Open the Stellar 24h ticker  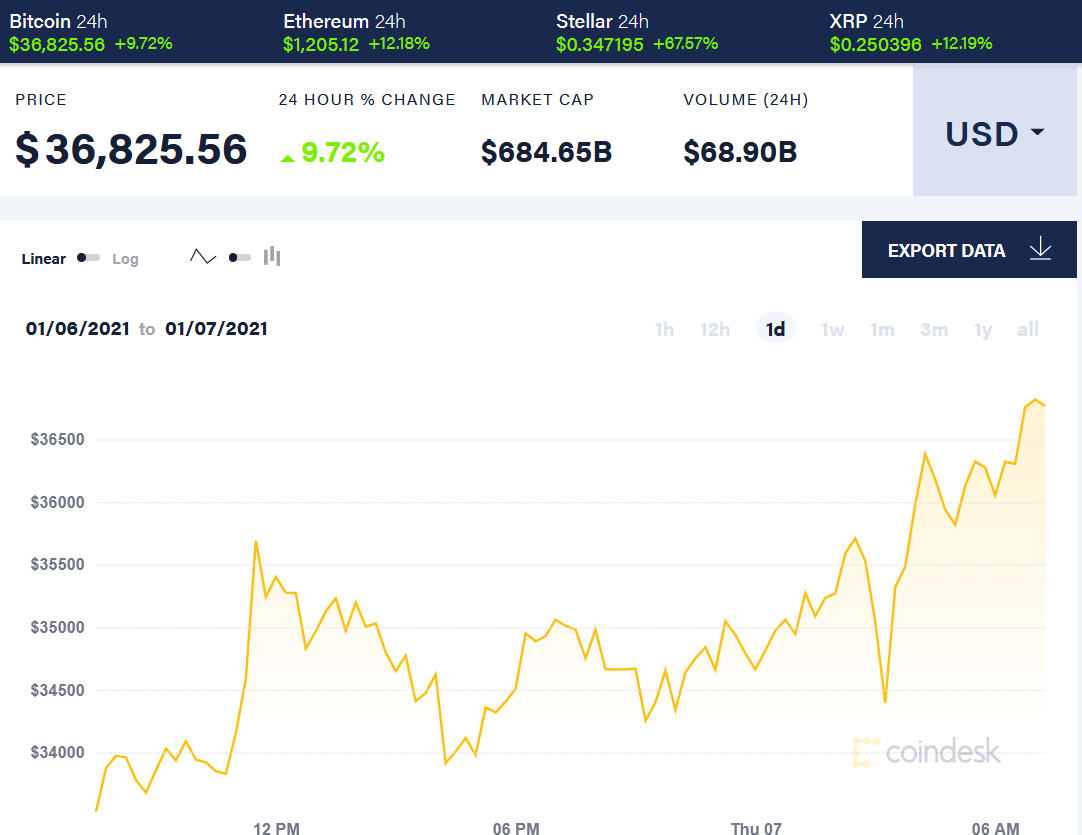coord(637,32)
